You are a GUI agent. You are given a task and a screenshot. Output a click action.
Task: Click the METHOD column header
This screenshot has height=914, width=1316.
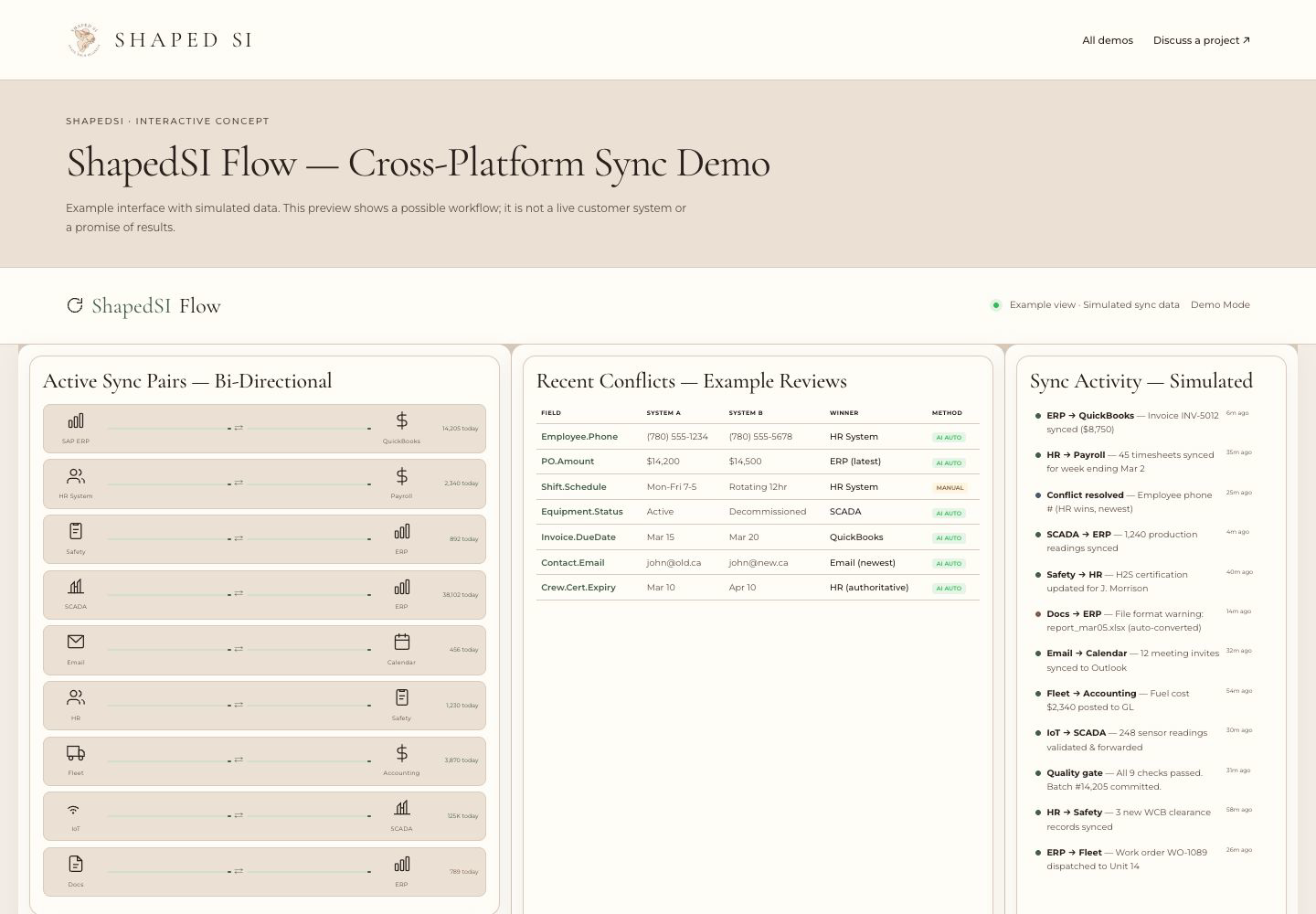(947, 413)
